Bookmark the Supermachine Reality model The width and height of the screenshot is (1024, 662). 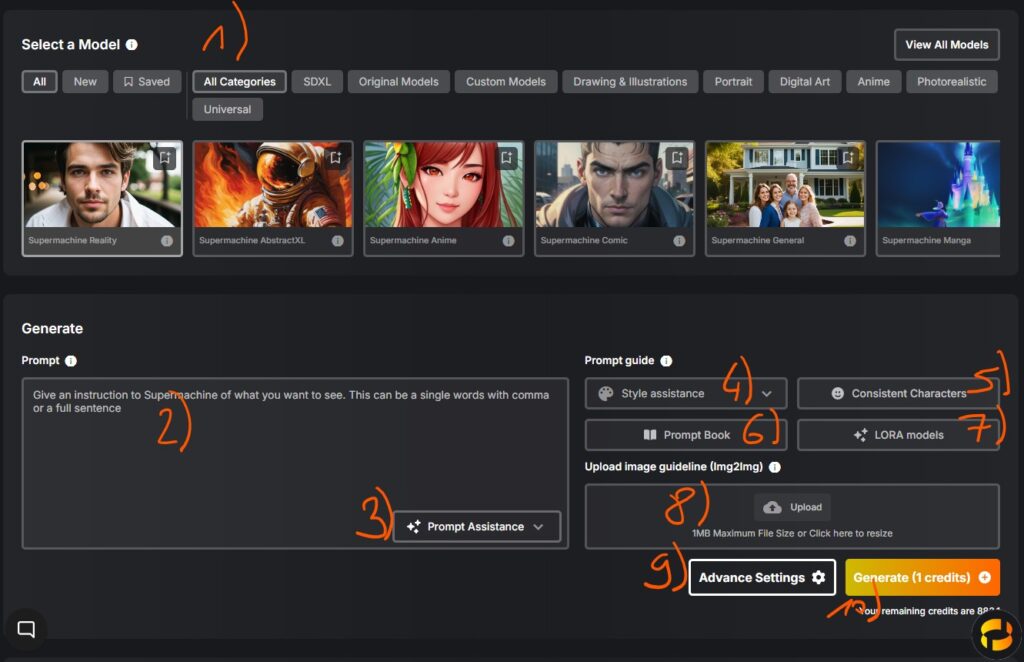165,158
